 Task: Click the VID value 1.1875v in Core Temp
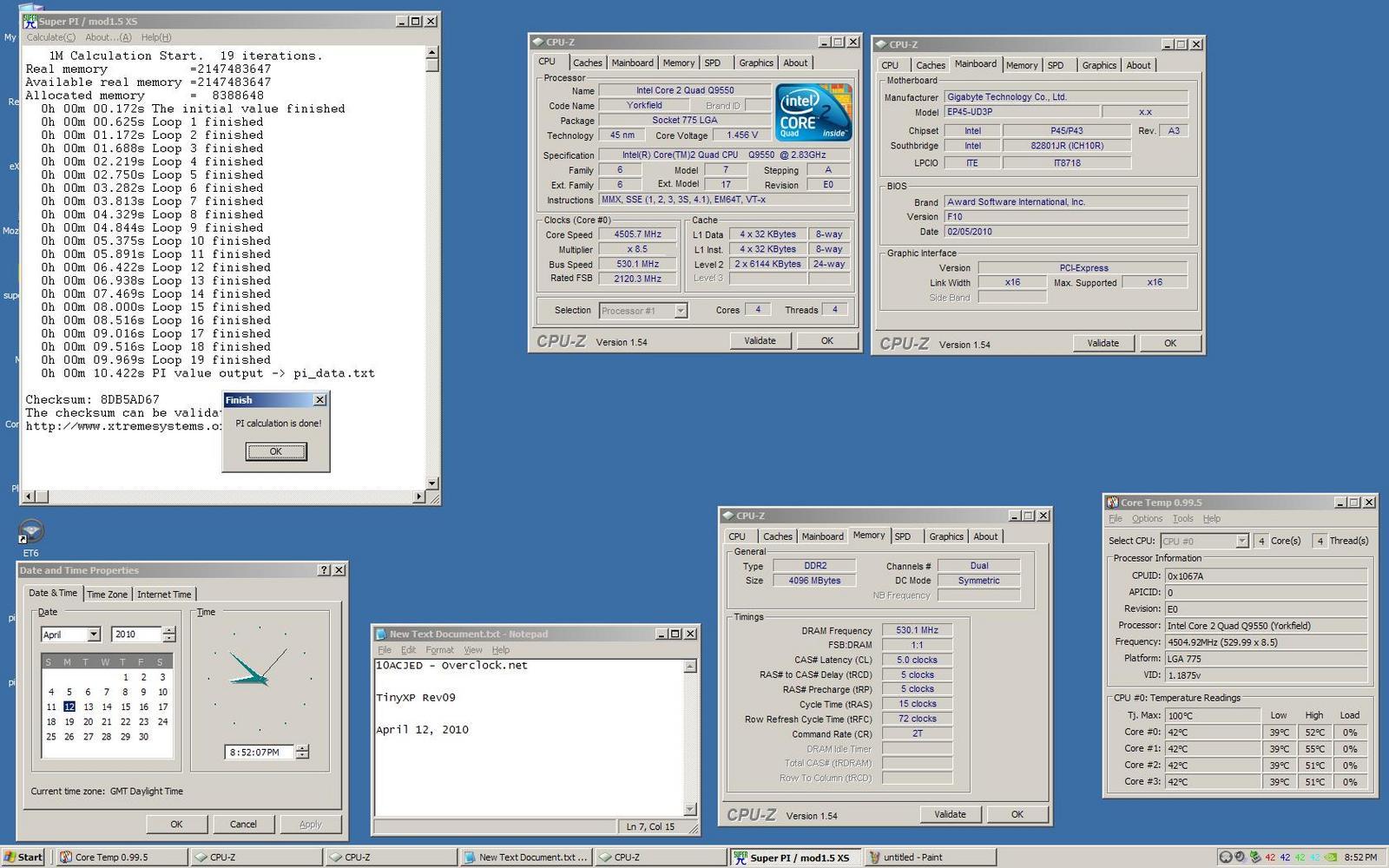click(1266, 674)
